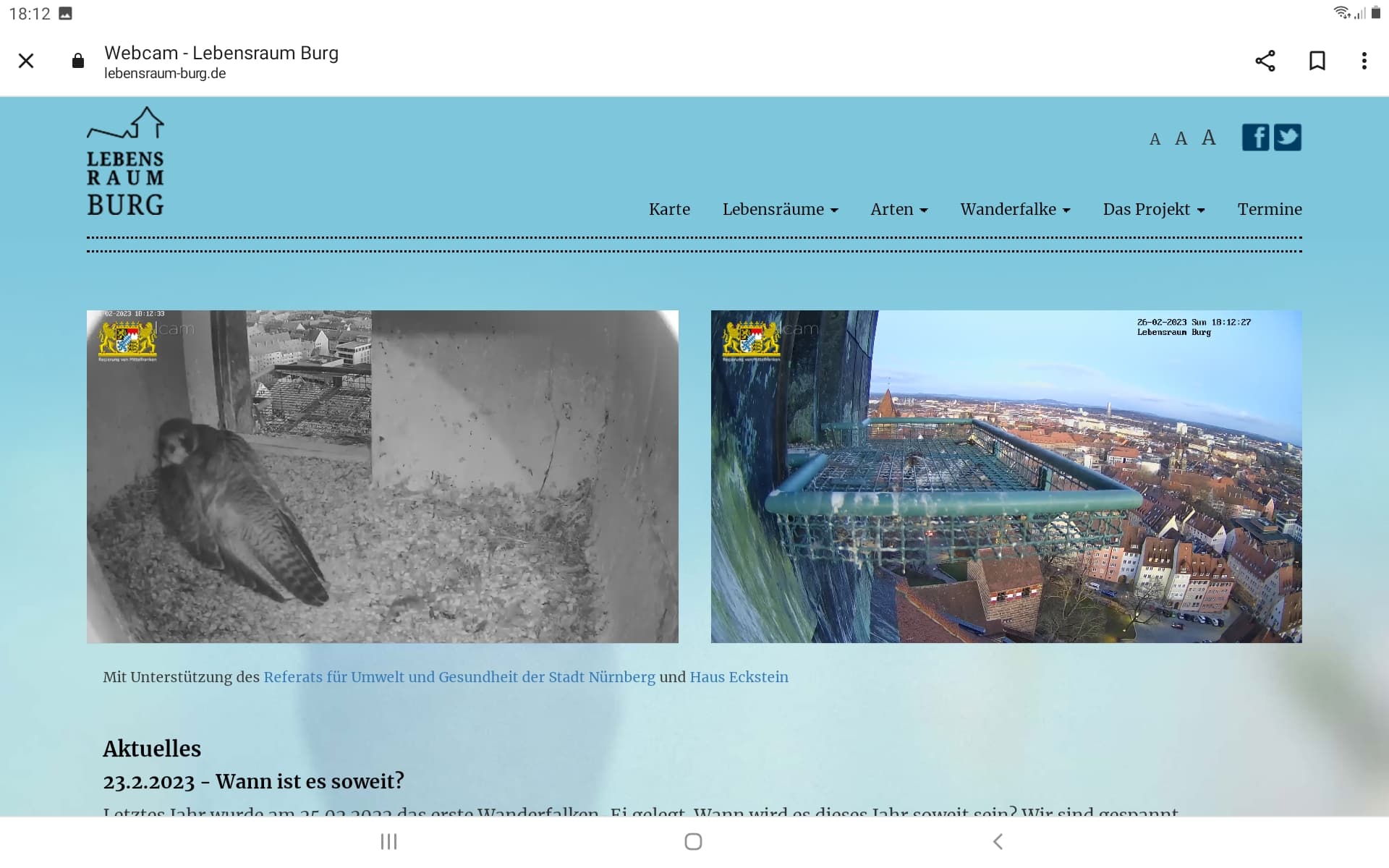Tap the lebensraum-burg.de URL text

[165, 73]
